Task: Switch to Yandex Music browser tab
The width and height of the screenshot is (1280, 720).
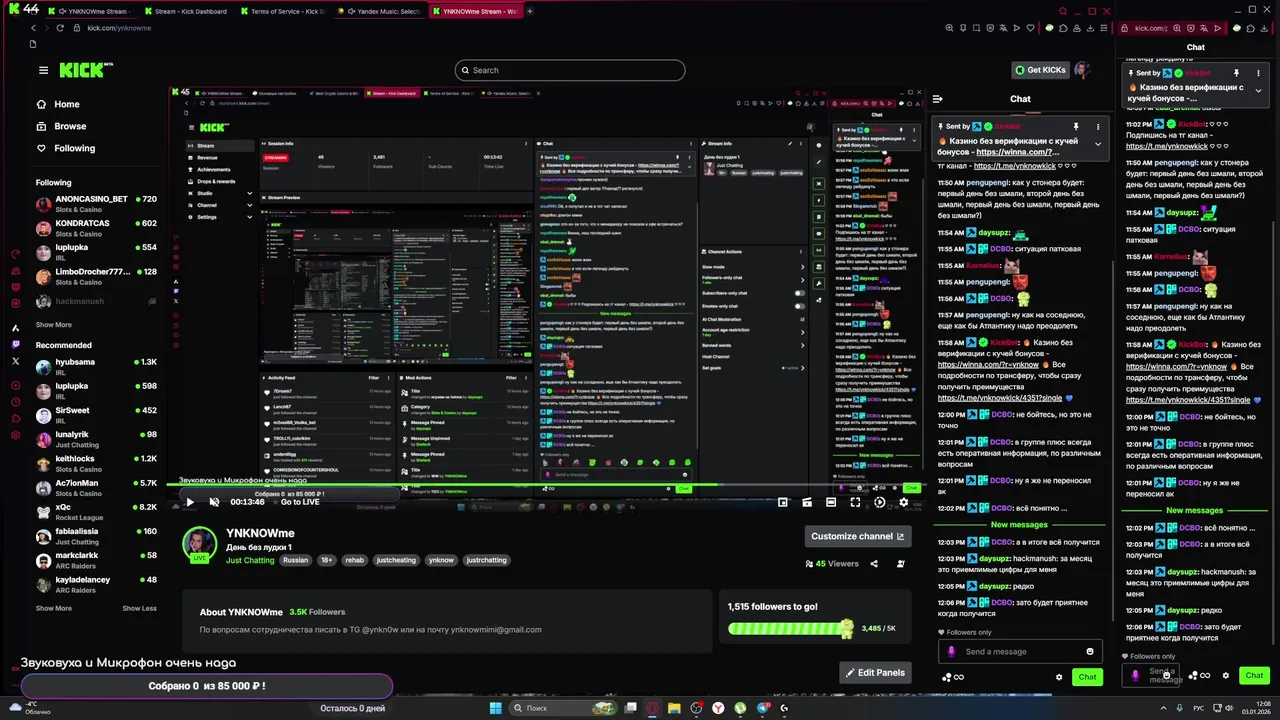Action: click(380, 11)
